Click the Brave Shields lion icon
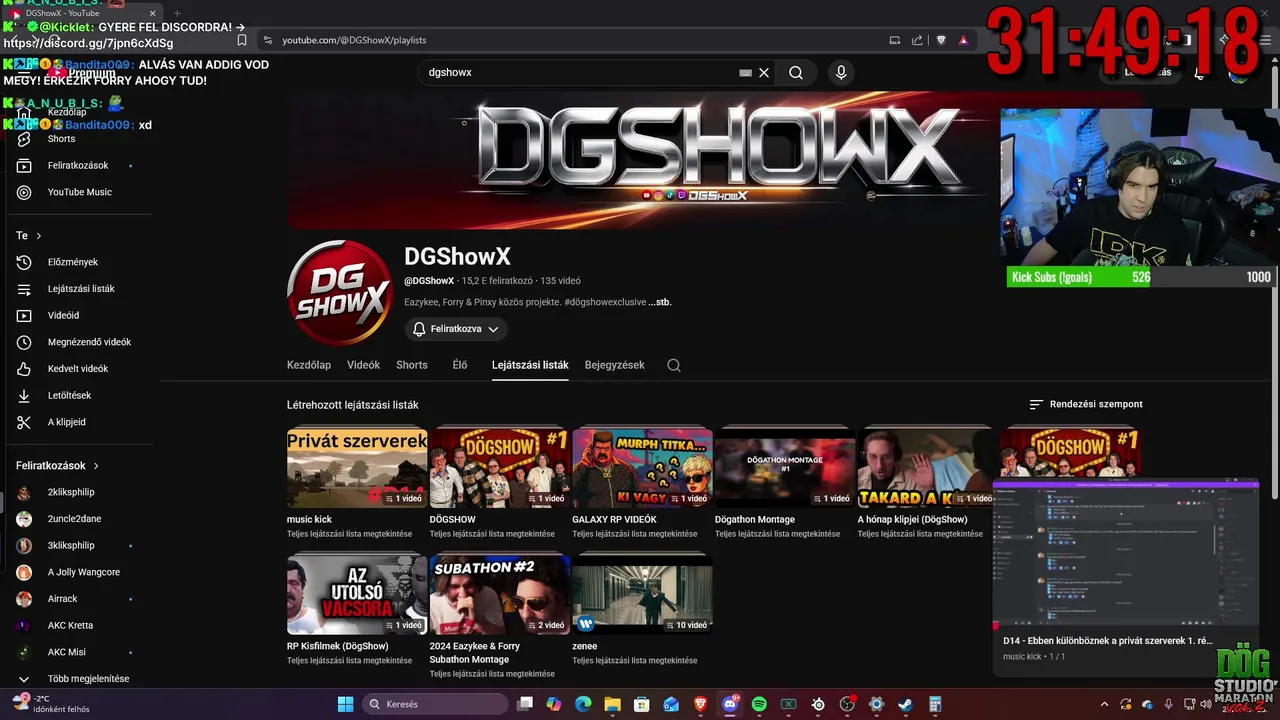 [941, 40]
